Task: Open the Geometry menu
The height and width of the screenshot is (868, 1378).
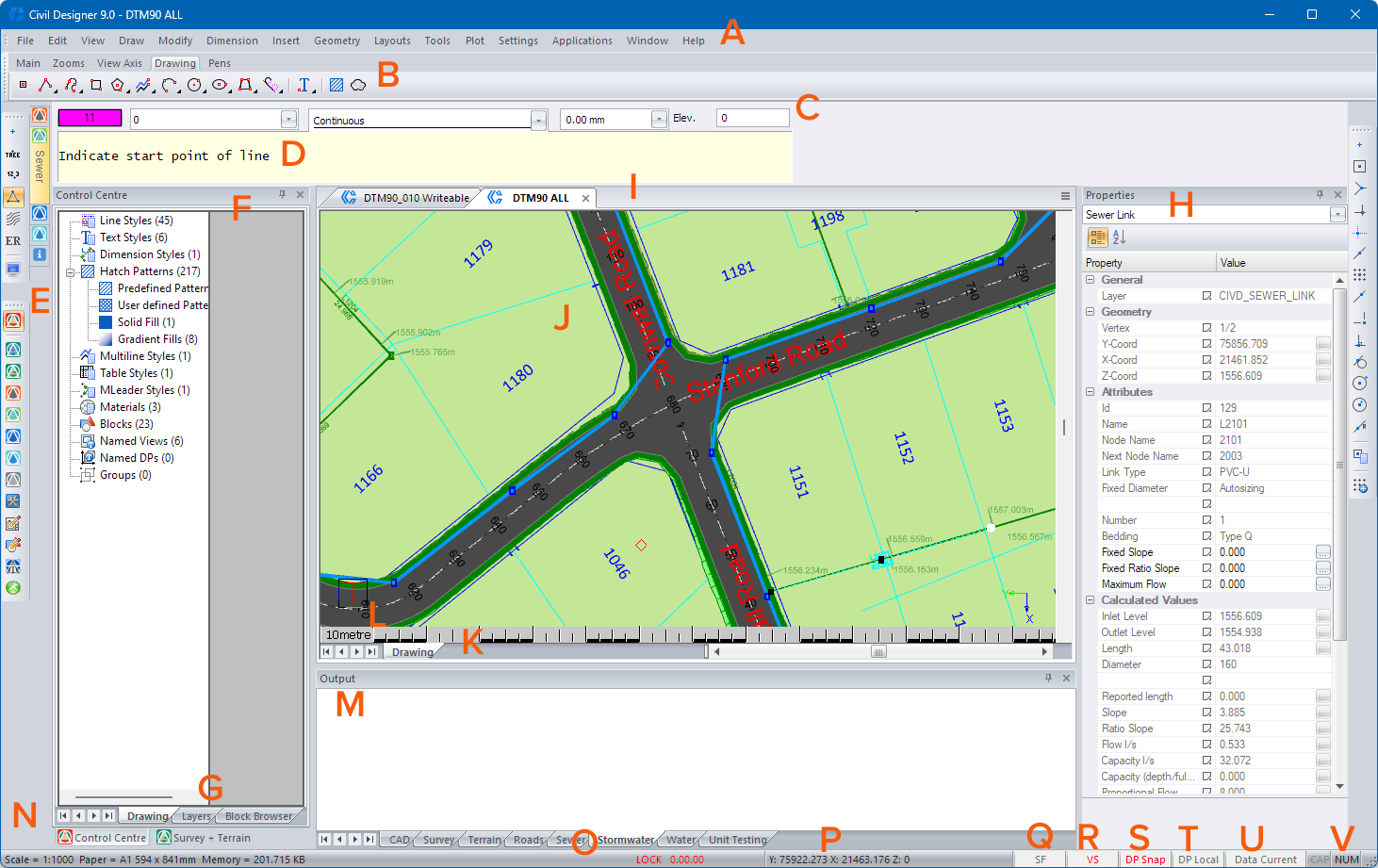Action: point(336,41)
